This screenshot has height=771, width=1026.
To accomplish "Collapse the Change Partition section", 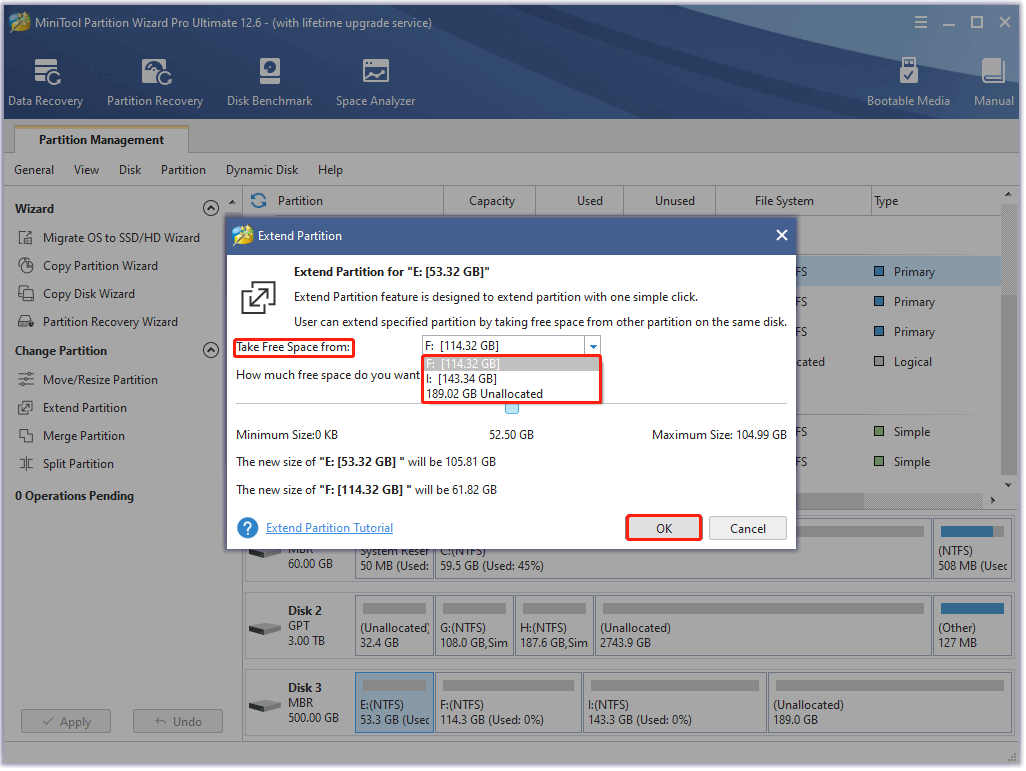I will pos(211,351).
